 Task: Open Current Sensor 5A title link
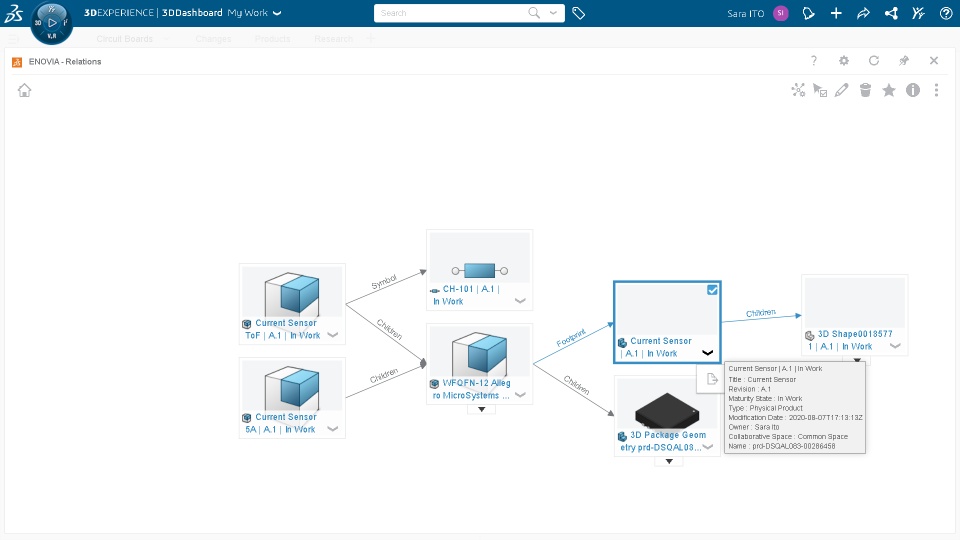coord(281,423)
